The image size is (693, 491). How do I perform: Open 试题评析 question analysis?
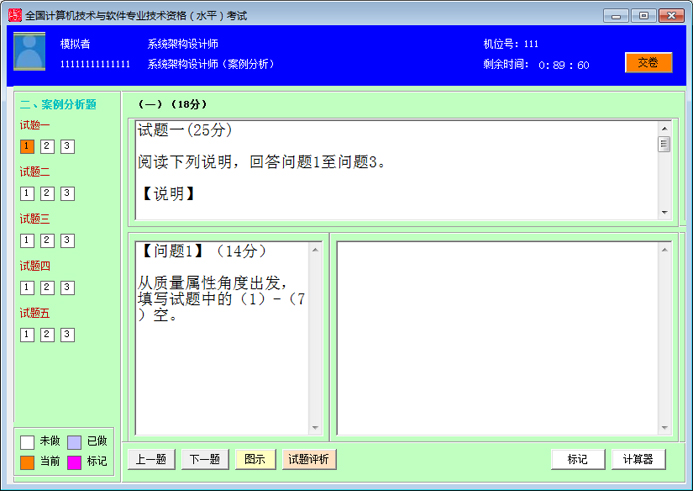(x=309, y=459)
